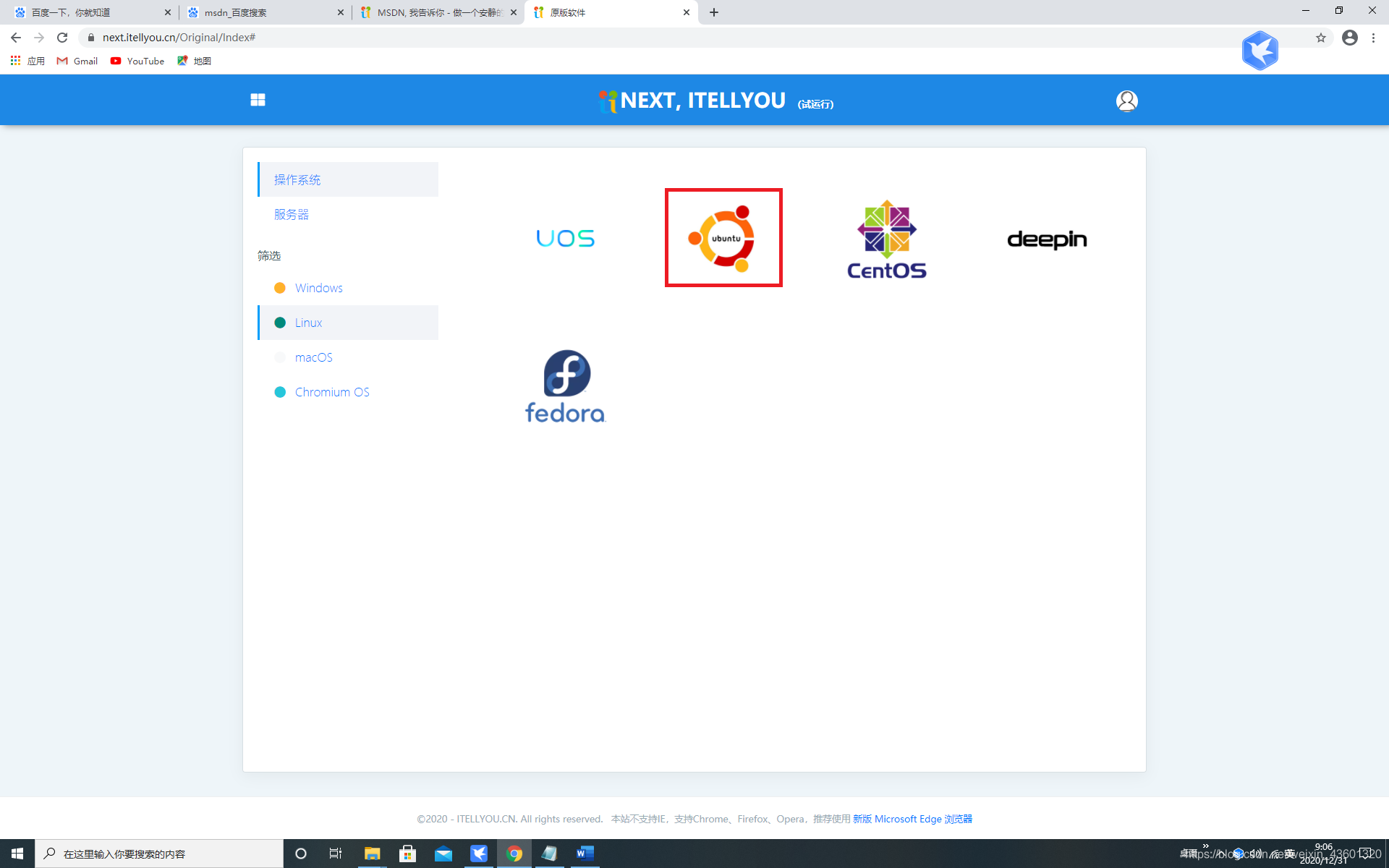The height and width of the screenshot is (868, 1389).
Task: Select the 原版软件 tab
Action: pos(611,12)
